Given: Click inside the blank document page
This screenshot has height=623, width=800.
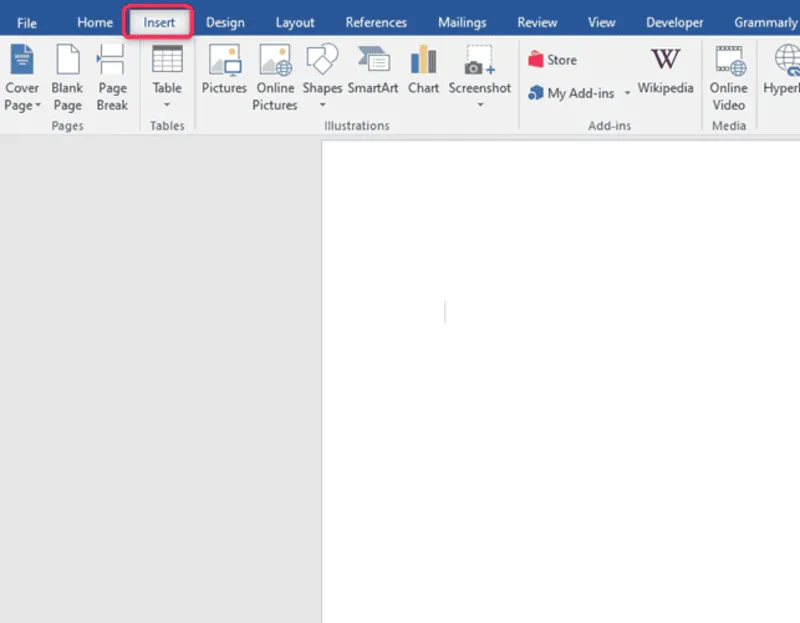Looking at the screenshot, I should click(561, 382).
